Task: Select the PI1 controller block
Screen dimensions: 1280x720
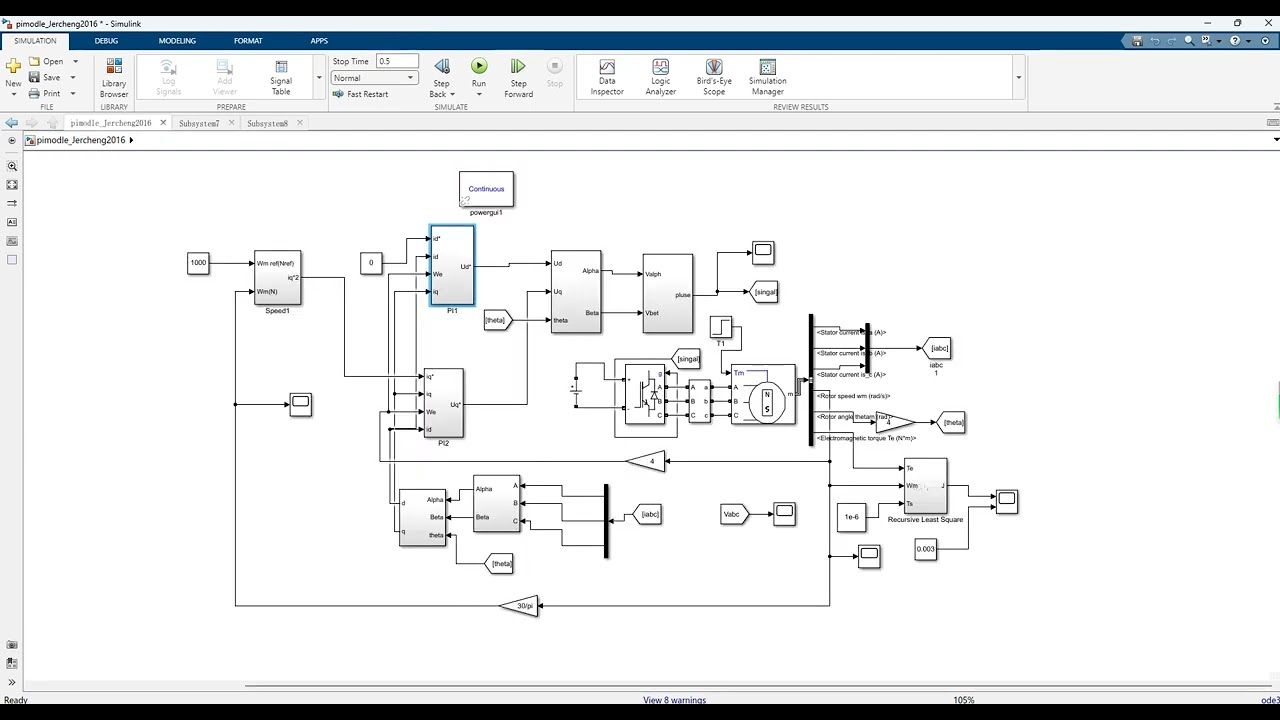Action: (452, 265)
